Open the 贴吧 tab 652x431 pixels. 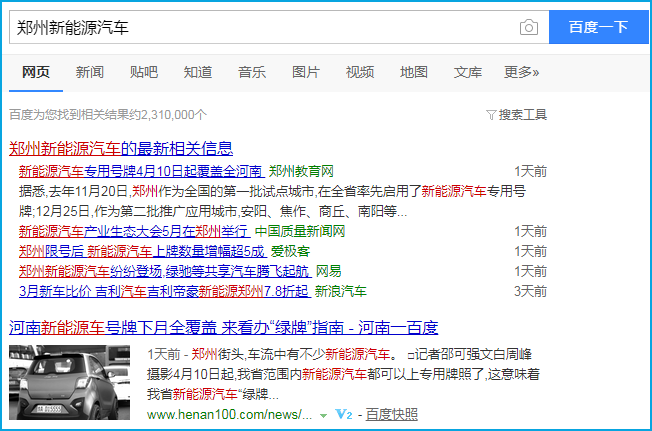point(143,72)
